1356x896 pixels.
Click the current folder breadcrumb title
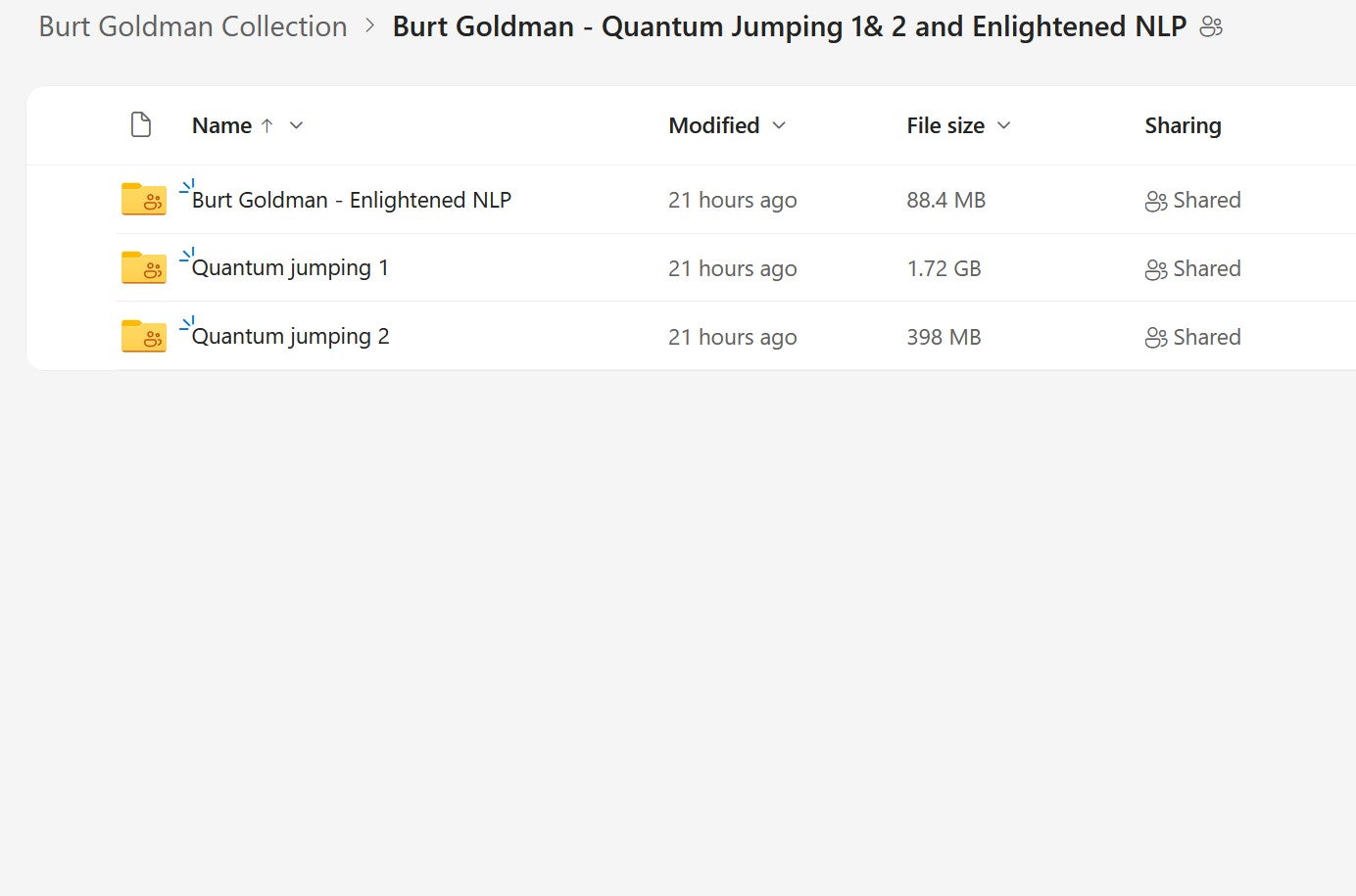[x=789, y=26]
